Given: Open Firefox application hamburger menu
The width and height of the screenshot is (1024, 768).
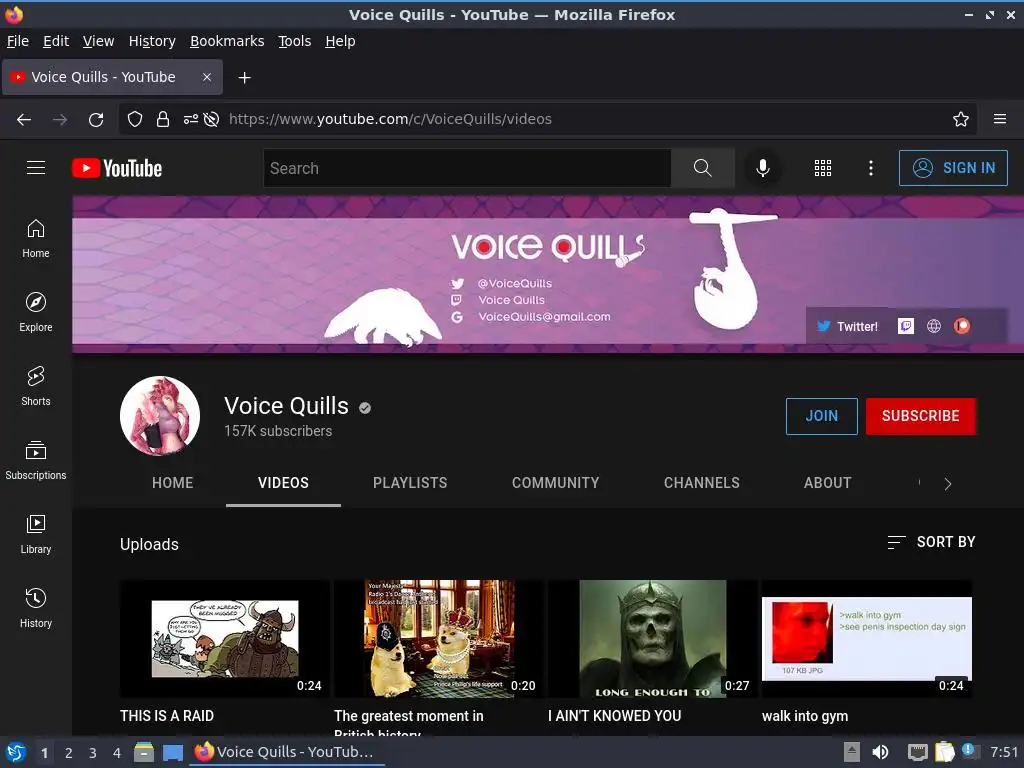Looking at the screenshot, I should [1000, 119].
